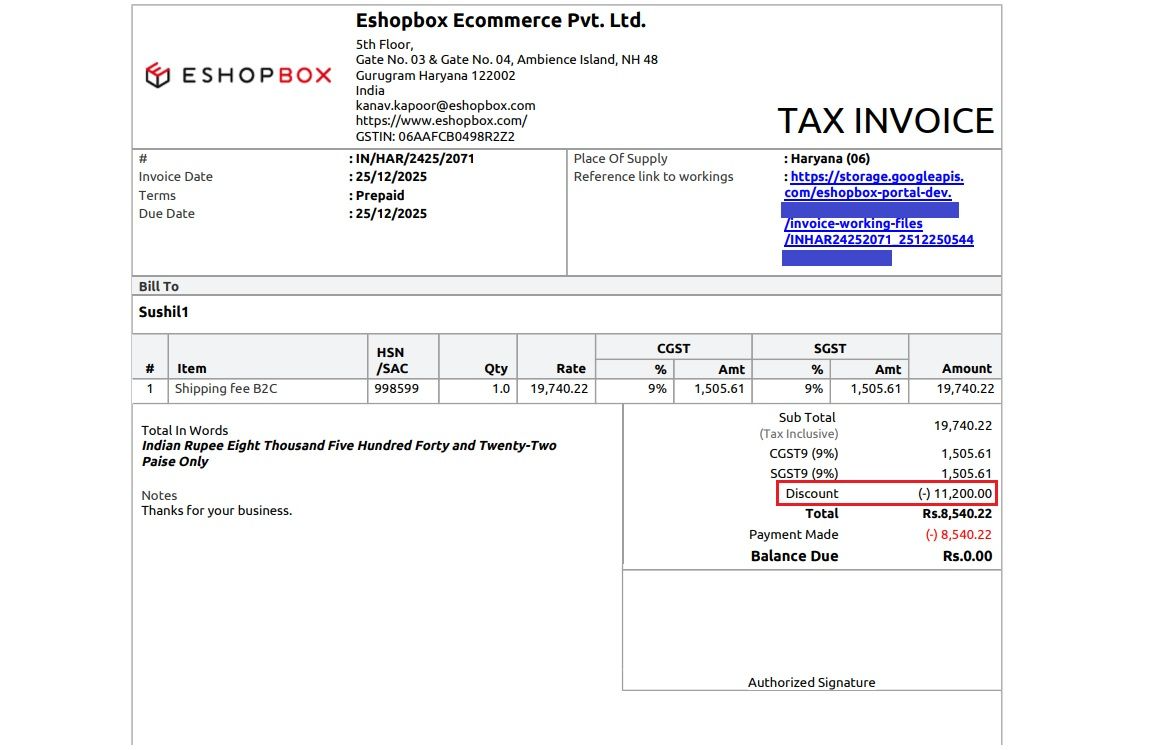This screenshot has height=750, width=1152.
Task: Click the TAX INVOICE heading
Action: 885,121
